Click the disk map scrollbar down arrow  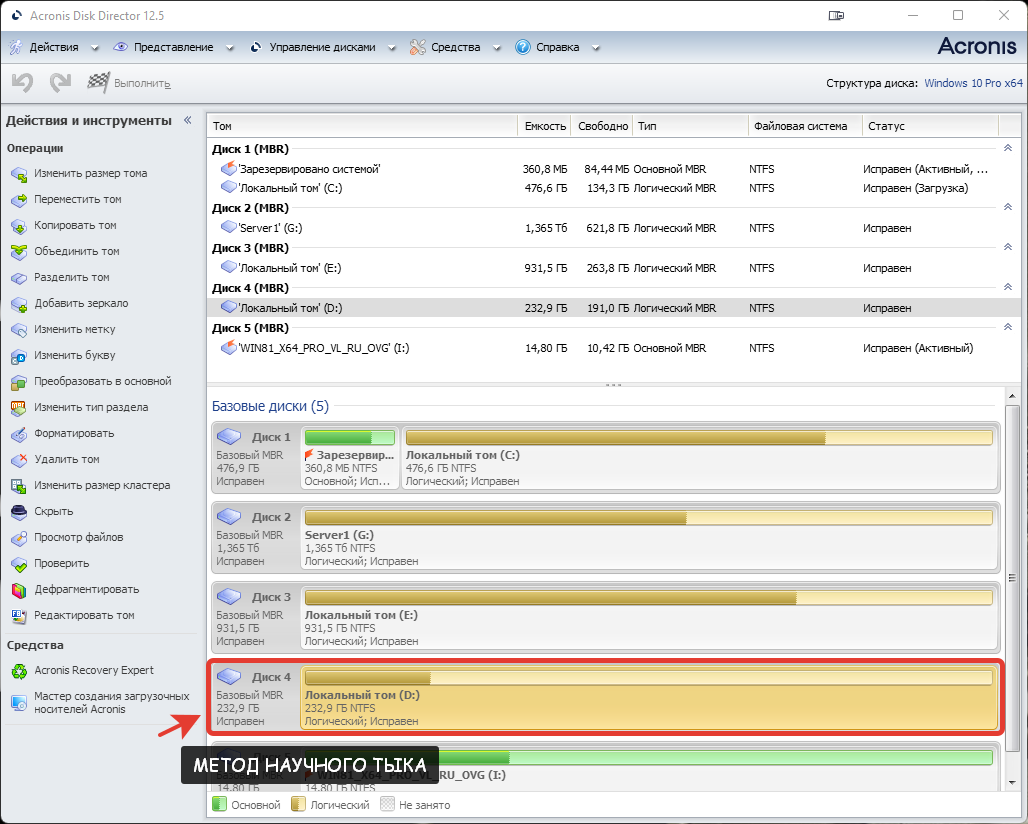(x=1012, y=783)
